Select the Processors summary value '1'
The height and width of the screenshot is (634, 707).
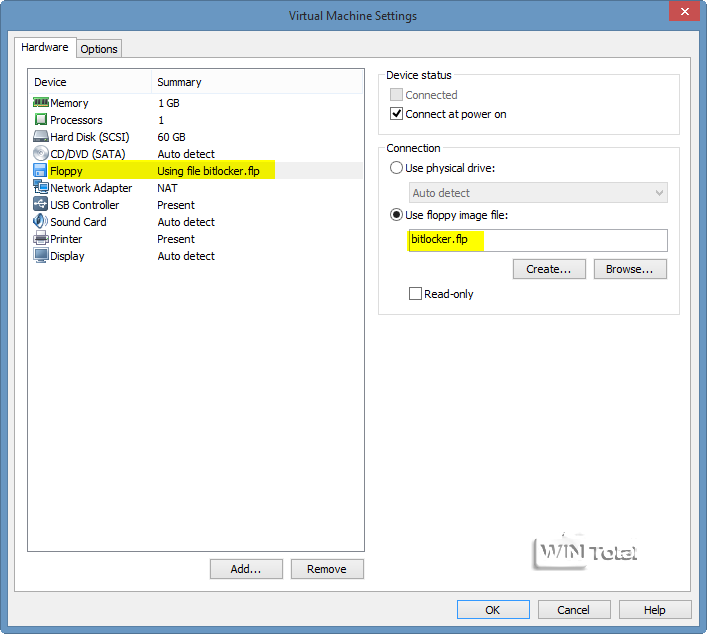coord(161,120)
